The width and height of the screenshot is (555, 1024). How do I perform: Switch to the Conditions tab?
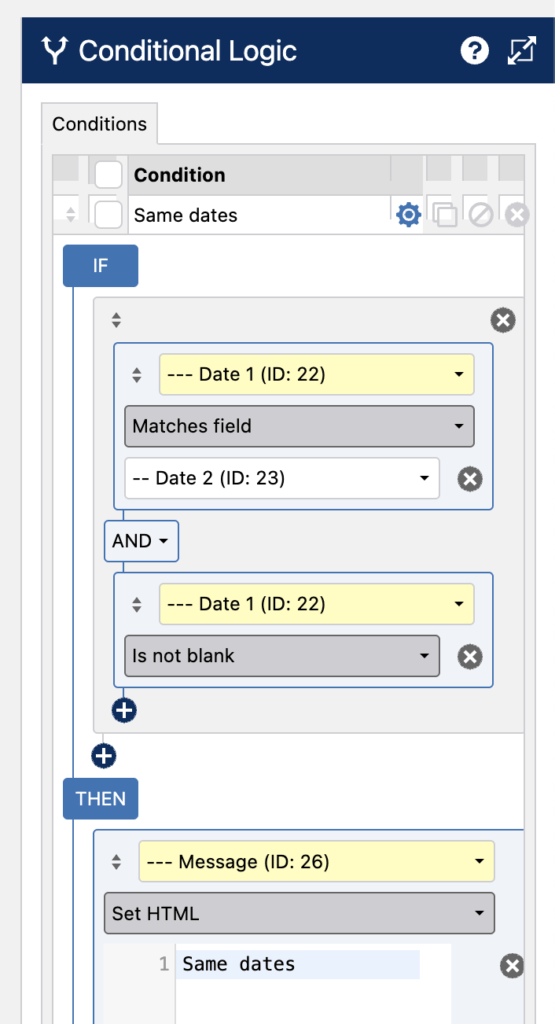pos(99,123)
